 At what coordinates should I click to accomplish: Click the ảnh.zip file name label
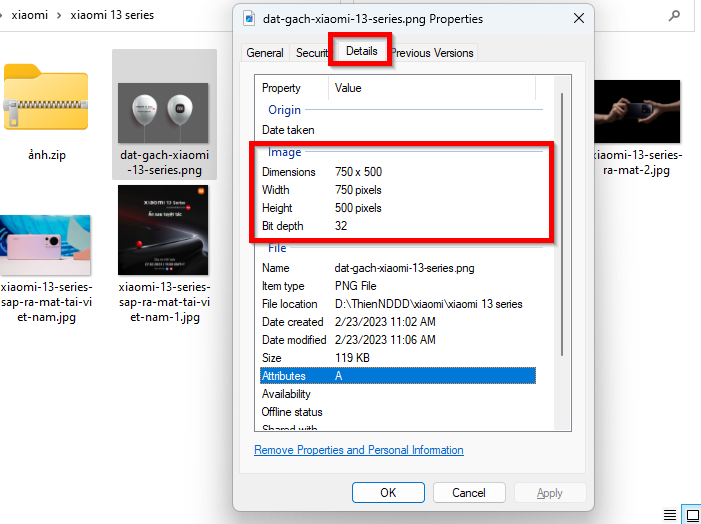(46, 155)
